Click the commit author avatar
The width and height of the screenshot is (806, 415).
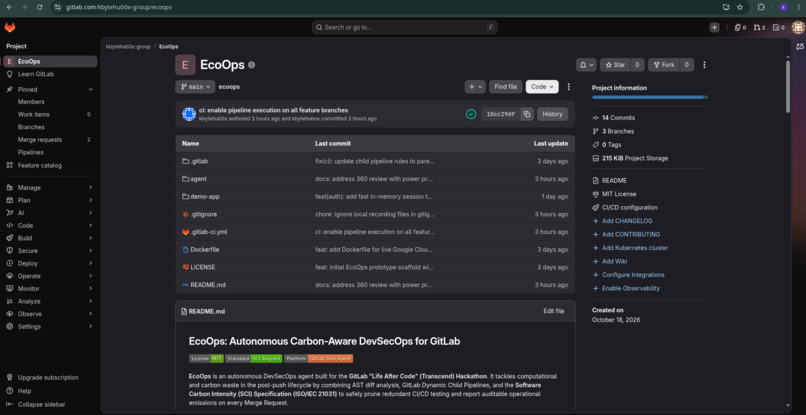(189, 114)
